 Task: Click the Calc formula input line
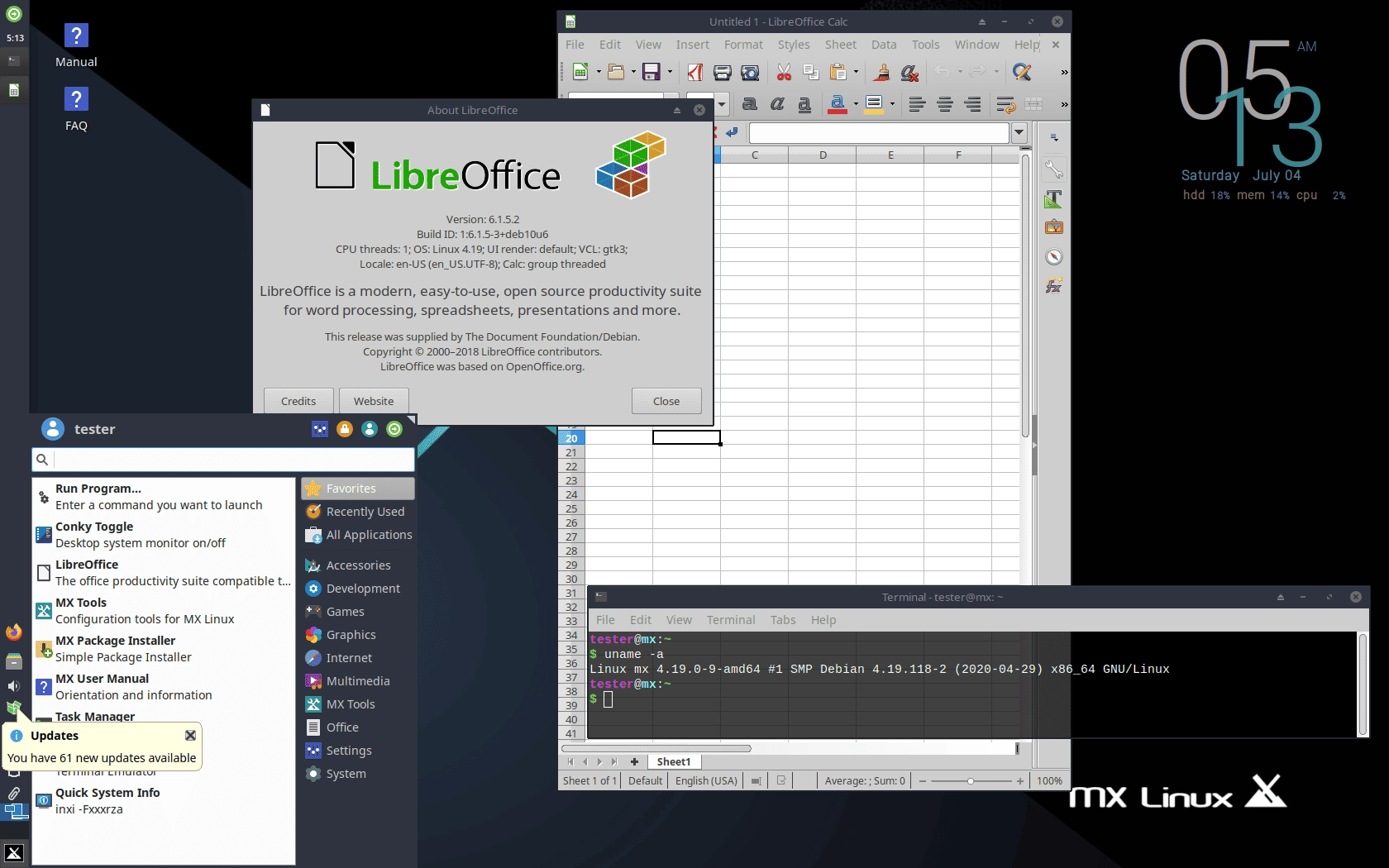879,132
